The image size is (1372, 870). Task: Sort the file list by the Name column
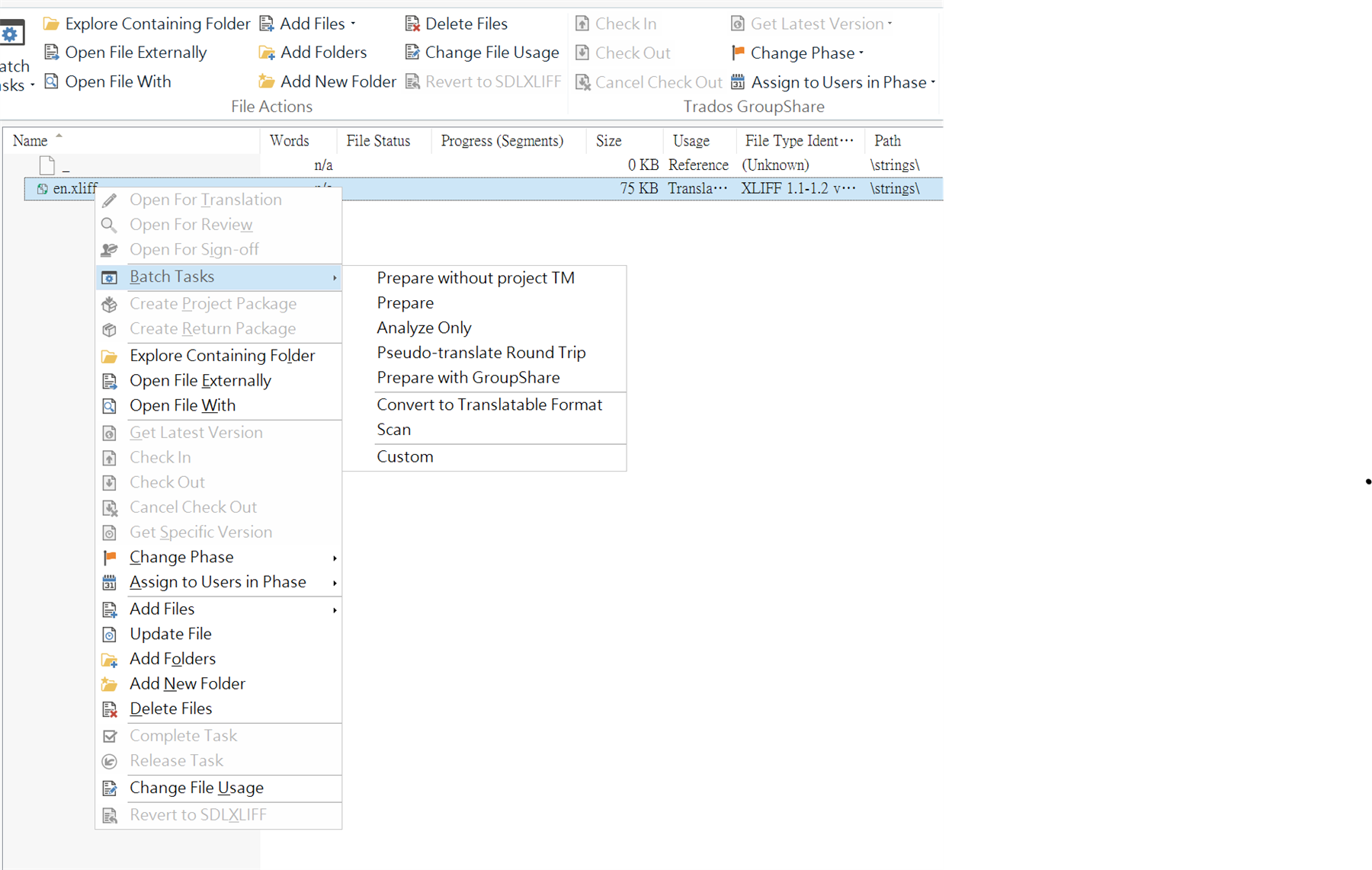(x=30, y=140)
